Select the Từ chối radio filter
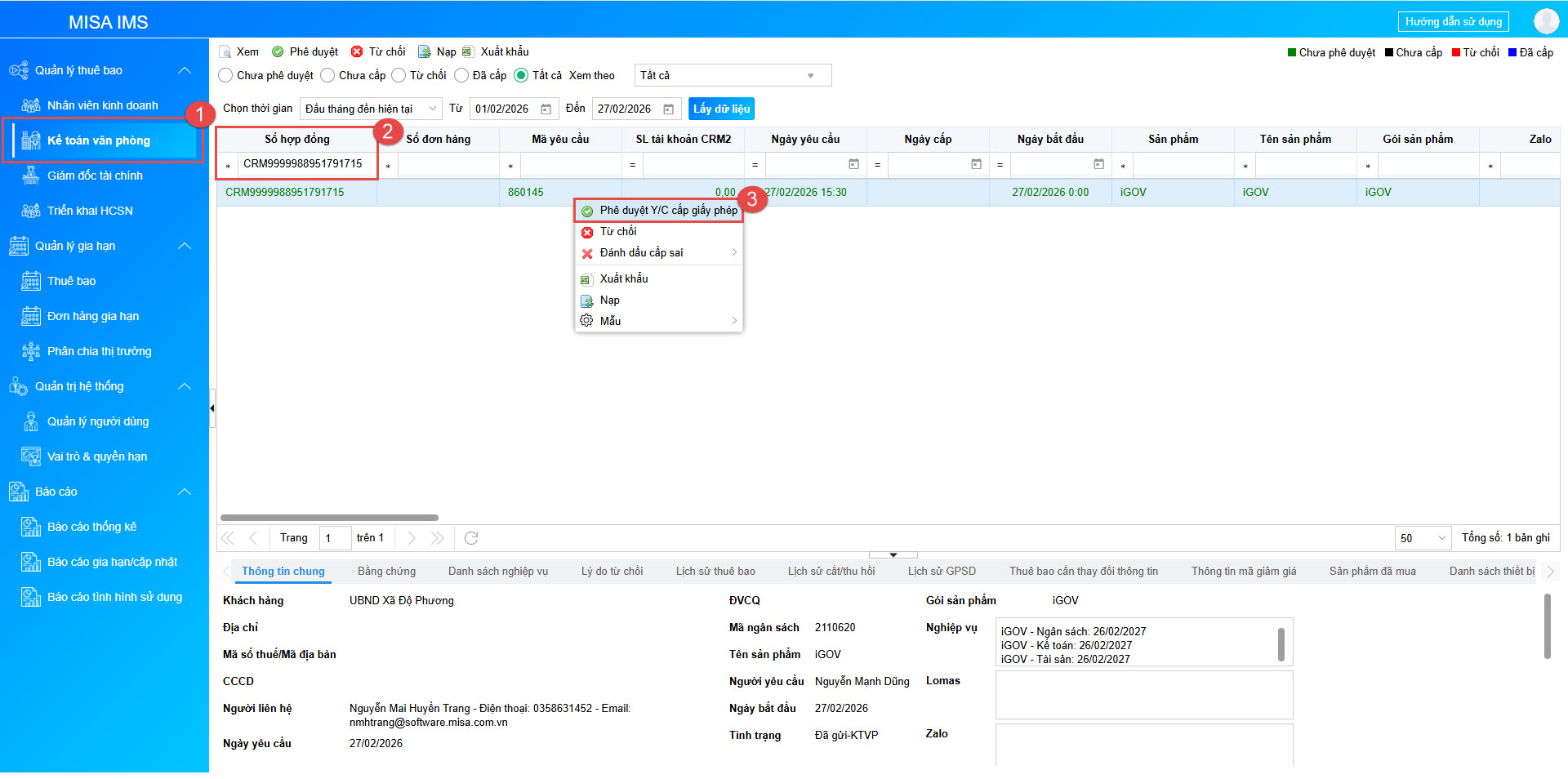This screenshot has width=1568, height=779. coord(399,76)
